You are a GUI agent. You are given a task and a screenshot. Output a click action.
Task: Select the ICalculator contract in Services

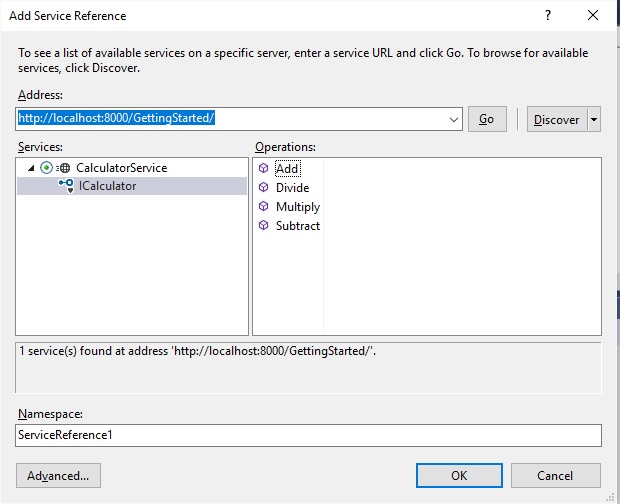tap(107, 186)
